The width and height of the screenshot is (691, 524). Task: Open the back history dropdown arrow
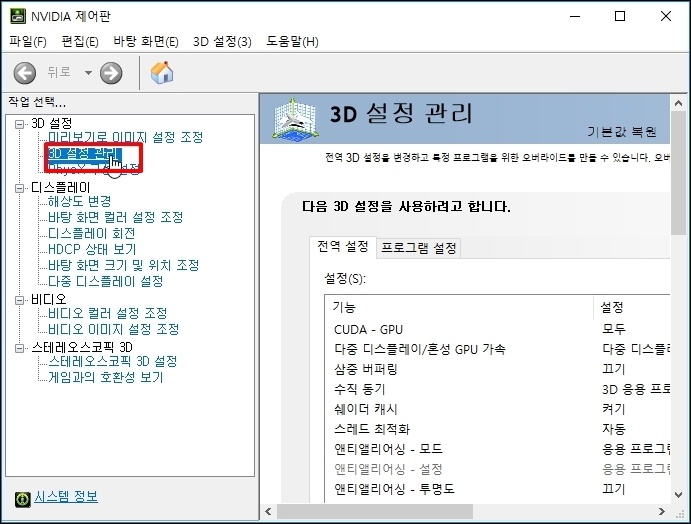pos(88,73)
